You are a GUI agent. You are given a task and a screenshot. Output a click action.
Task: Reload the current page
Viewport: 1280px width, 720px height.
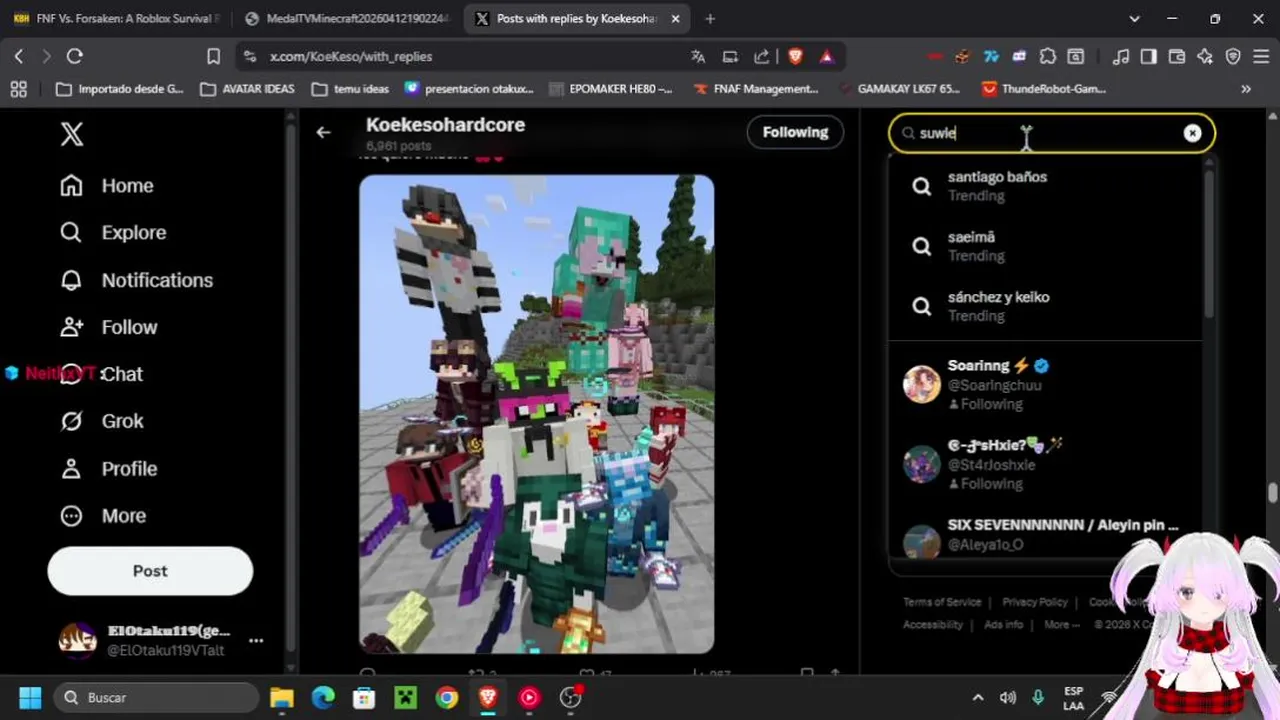point(75,57)
